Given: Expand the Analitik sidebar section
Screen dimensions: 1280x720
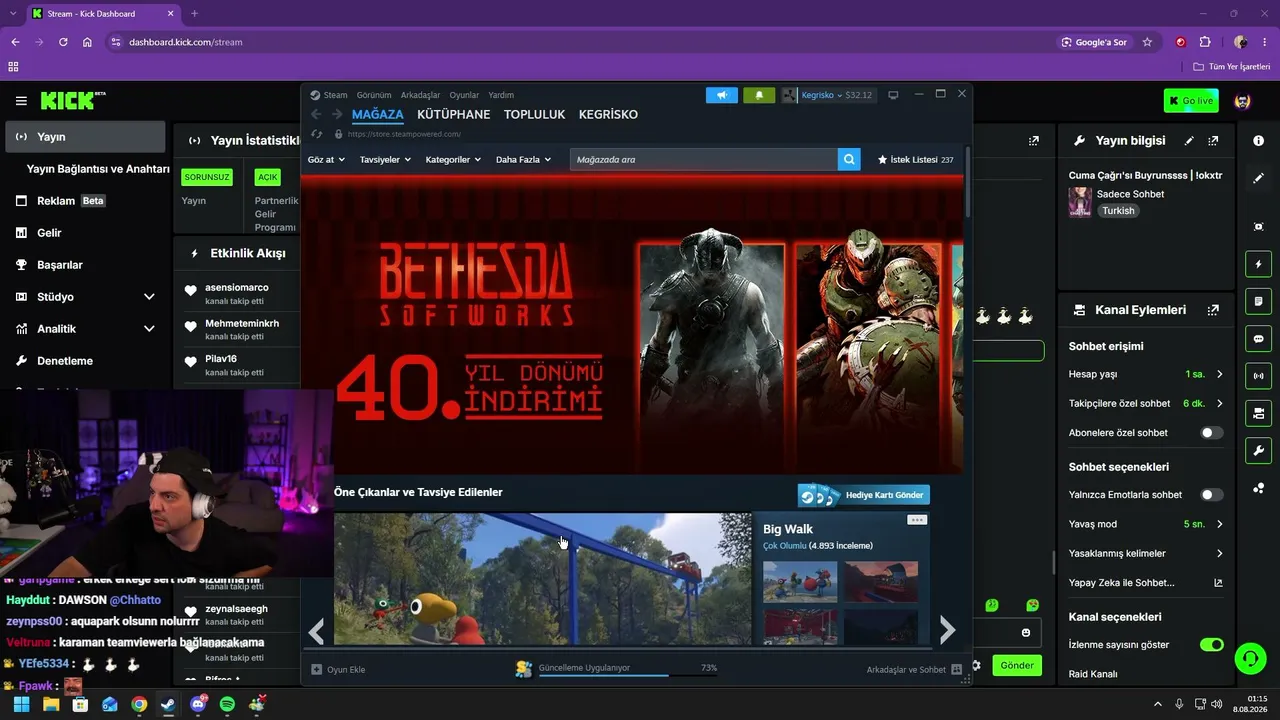Looking at the screenshot, I should tap(149, 329).
